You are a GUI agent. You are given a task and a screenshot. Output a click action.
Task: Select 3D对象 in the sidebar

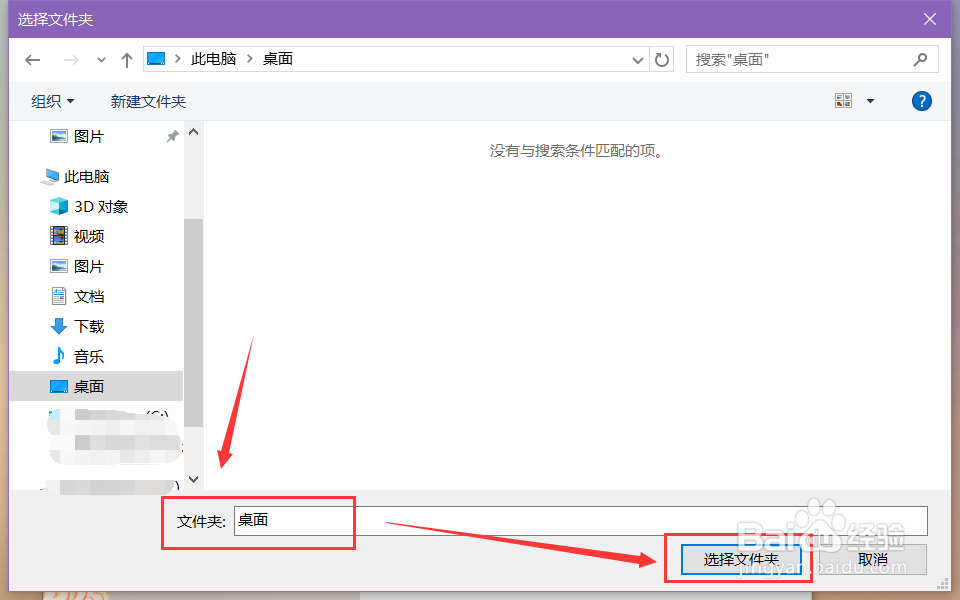point(99,206)
